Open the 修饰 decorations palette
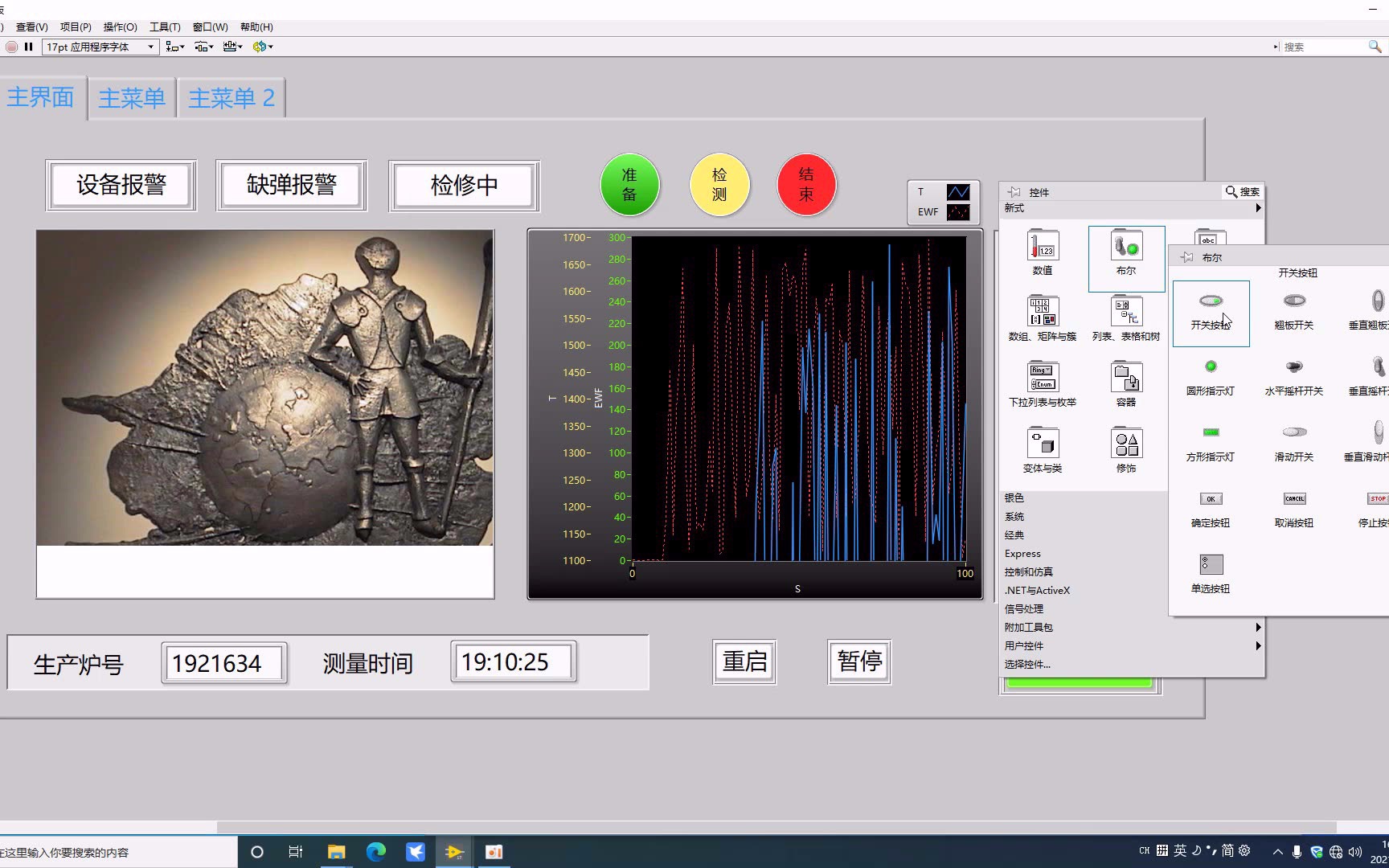The image size is (1389, 868). click(x=1125, y=448)
